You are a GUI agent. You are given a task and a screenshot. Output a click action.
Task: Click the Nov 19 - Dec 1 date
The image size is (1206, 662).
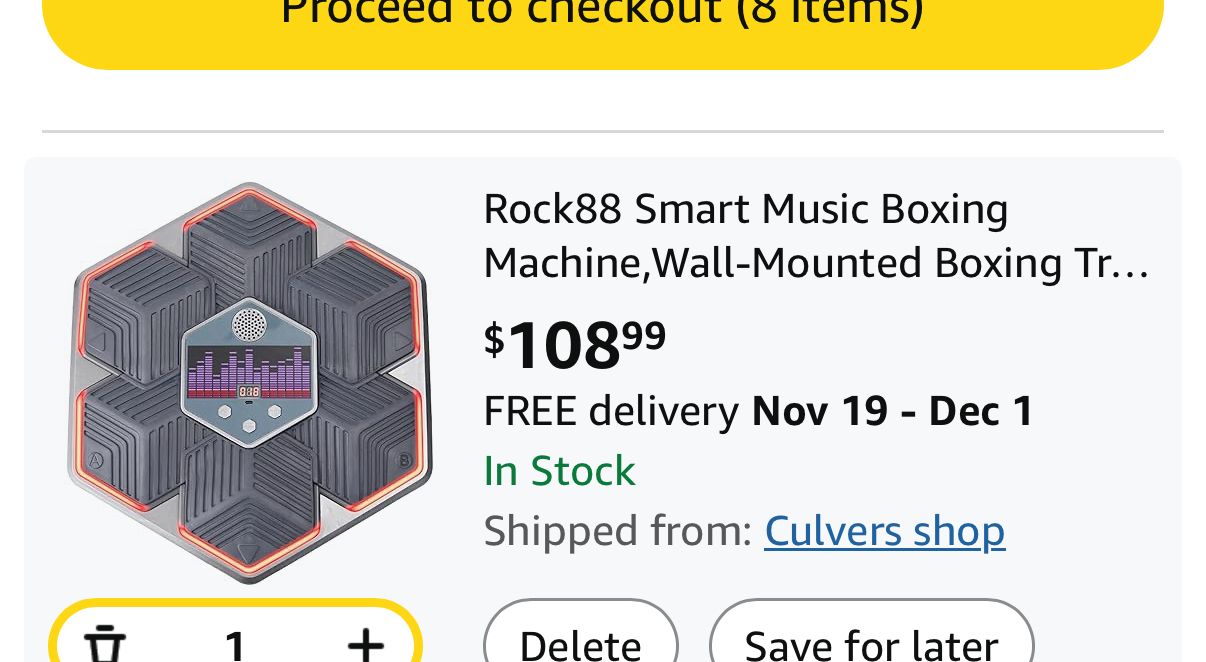click(892, 411)
